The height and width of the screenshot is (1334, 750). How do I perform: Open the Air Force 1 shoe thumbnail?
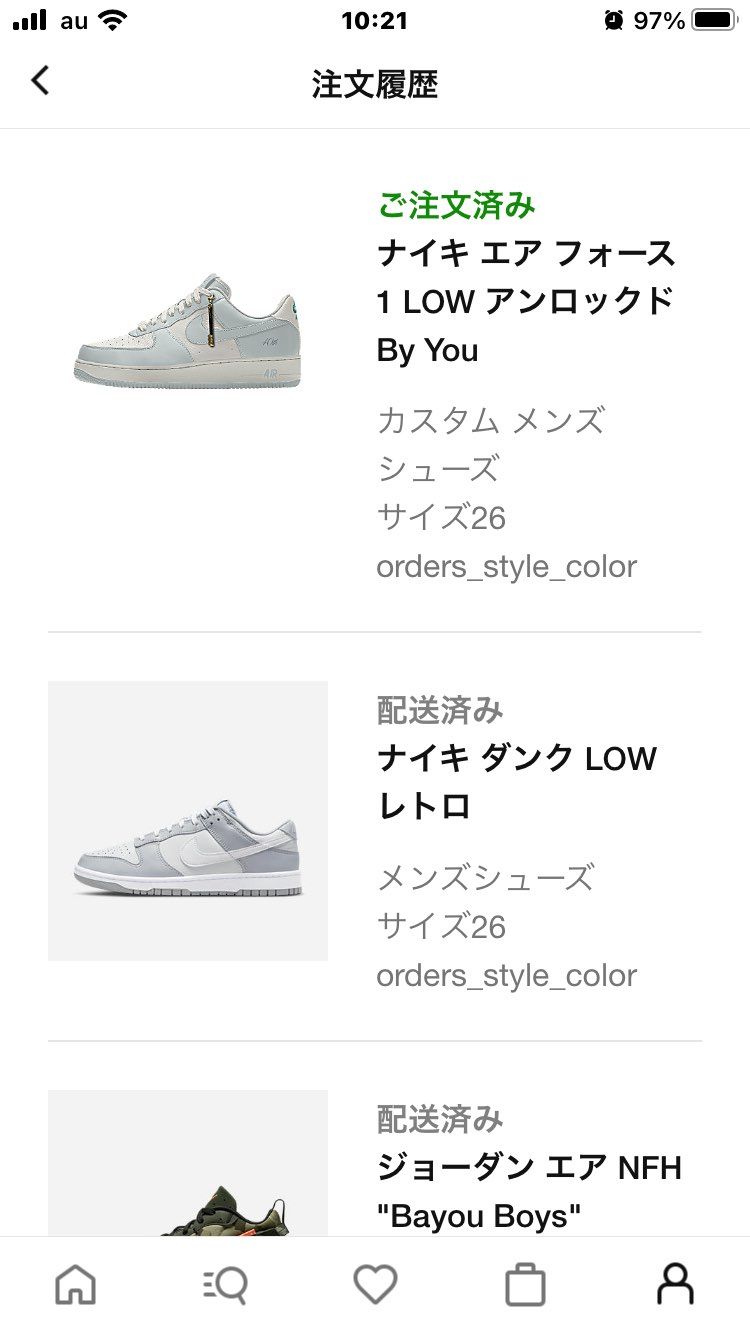coord(188,330)
